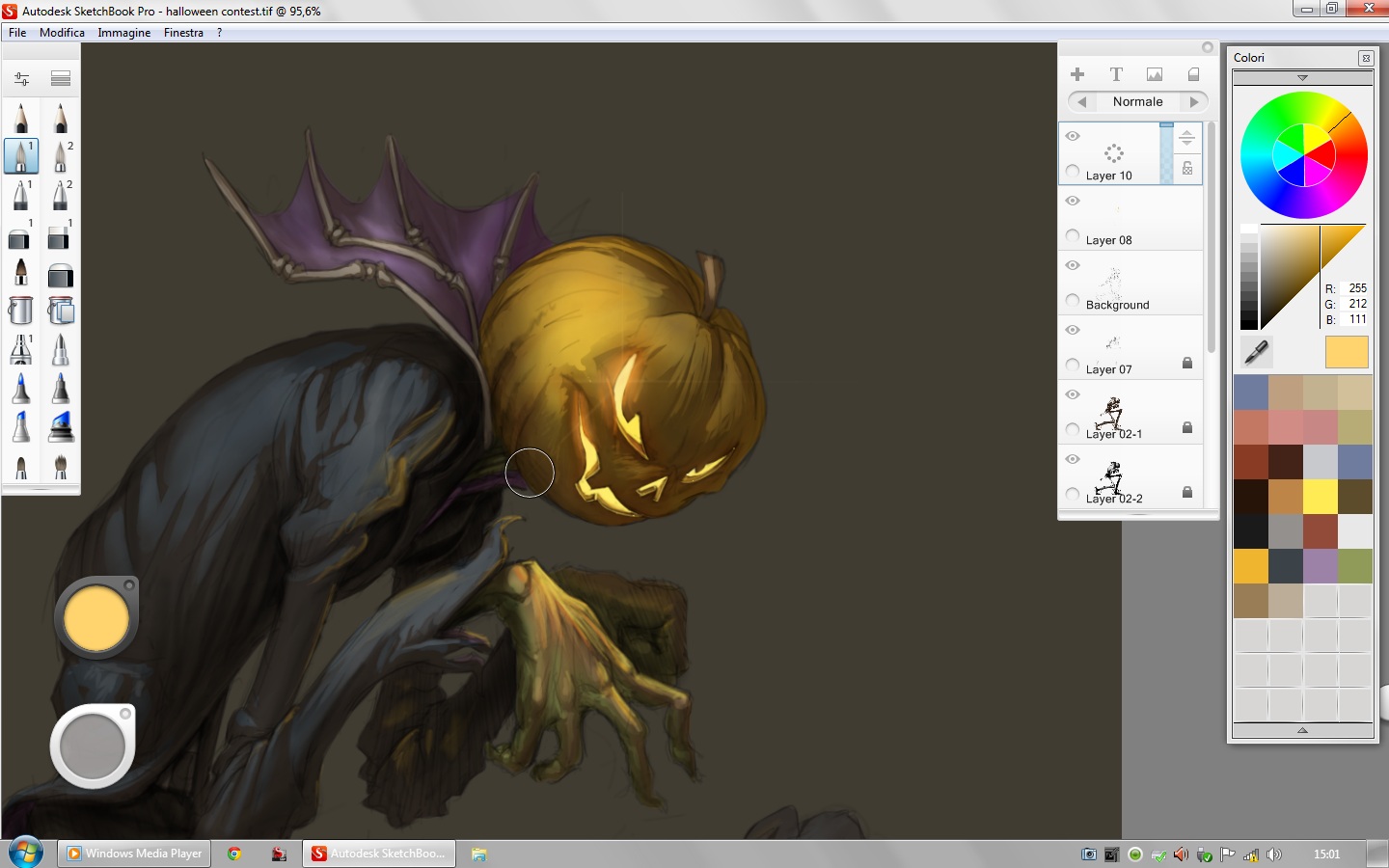Collapse top of Colori panel arrow
Screen dimensions: 1389x868
(1302, 78)
